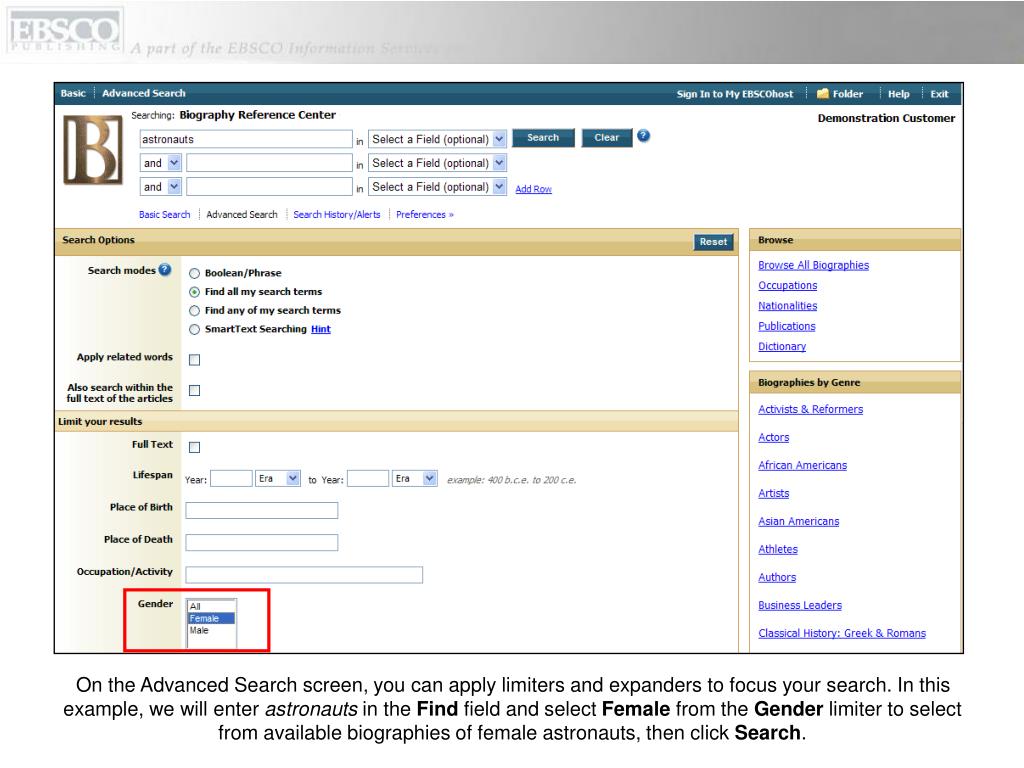Open first Select a Field dropdown
The image size is (1024, 768).
coord(438,139)
